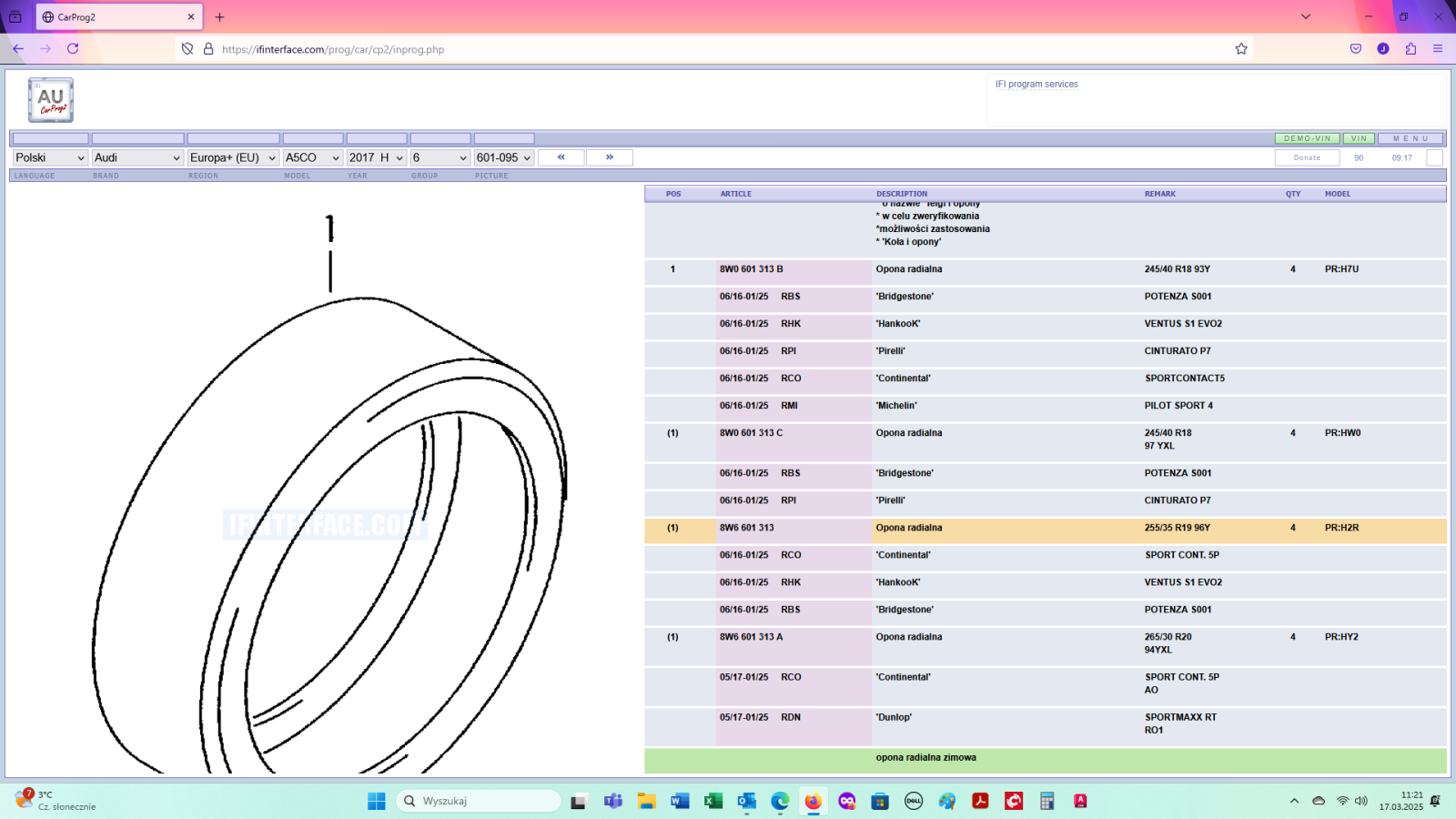Open the Polski language dropdown
The image size is (1456, 819).
coord(50,157)
